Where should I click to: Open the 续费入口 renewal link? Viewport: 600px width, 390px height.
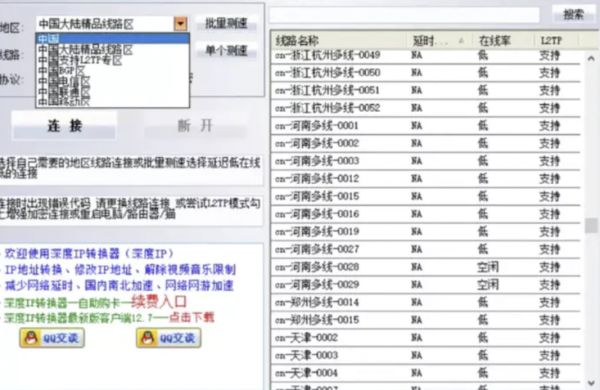pyautogui.click(x=159, y=302)
